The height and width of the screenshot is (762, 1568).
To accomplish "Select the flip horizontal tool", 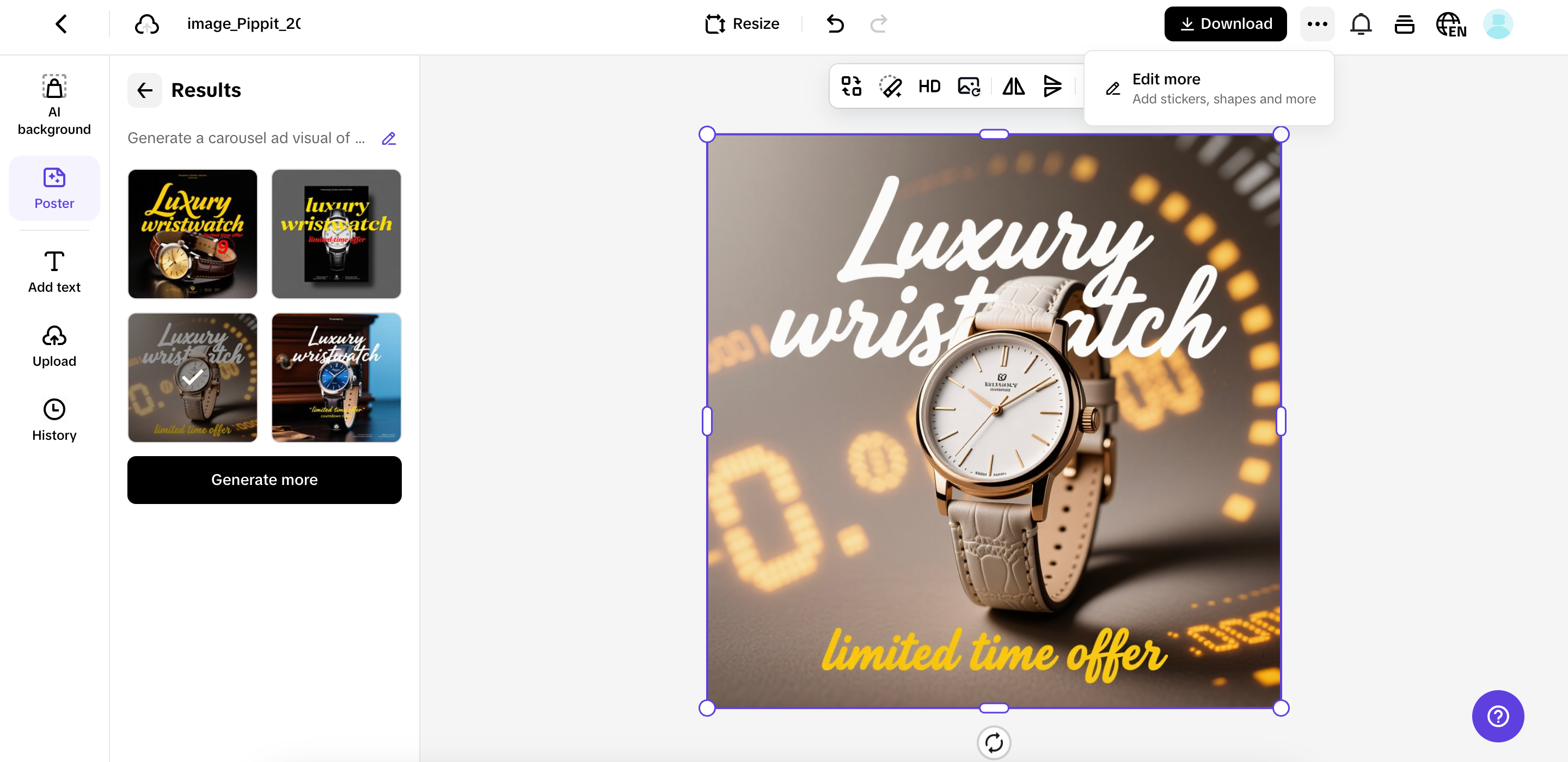I will pos(1013,87).
